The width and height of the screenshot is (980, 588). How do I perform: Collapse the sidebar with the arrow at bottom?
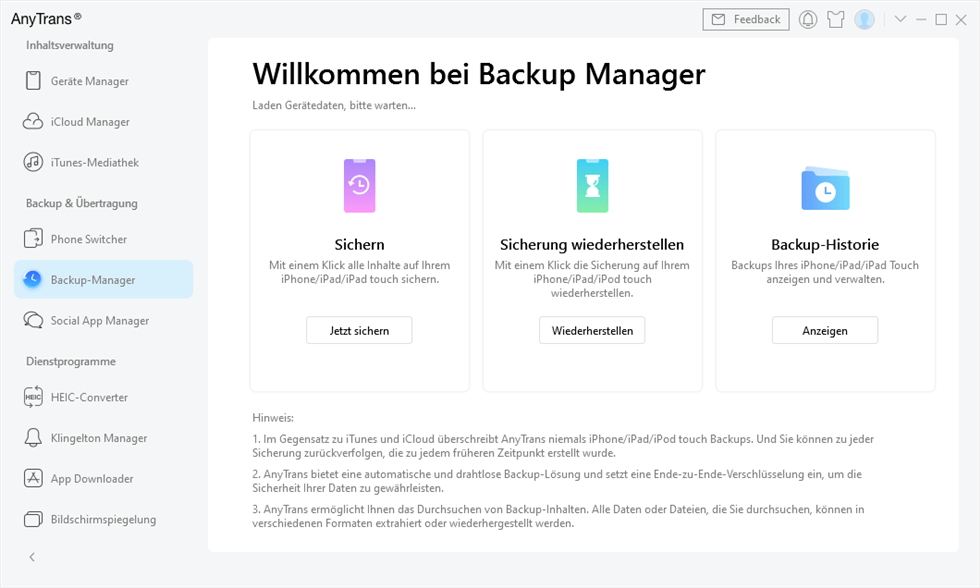[x=30, y=557]
